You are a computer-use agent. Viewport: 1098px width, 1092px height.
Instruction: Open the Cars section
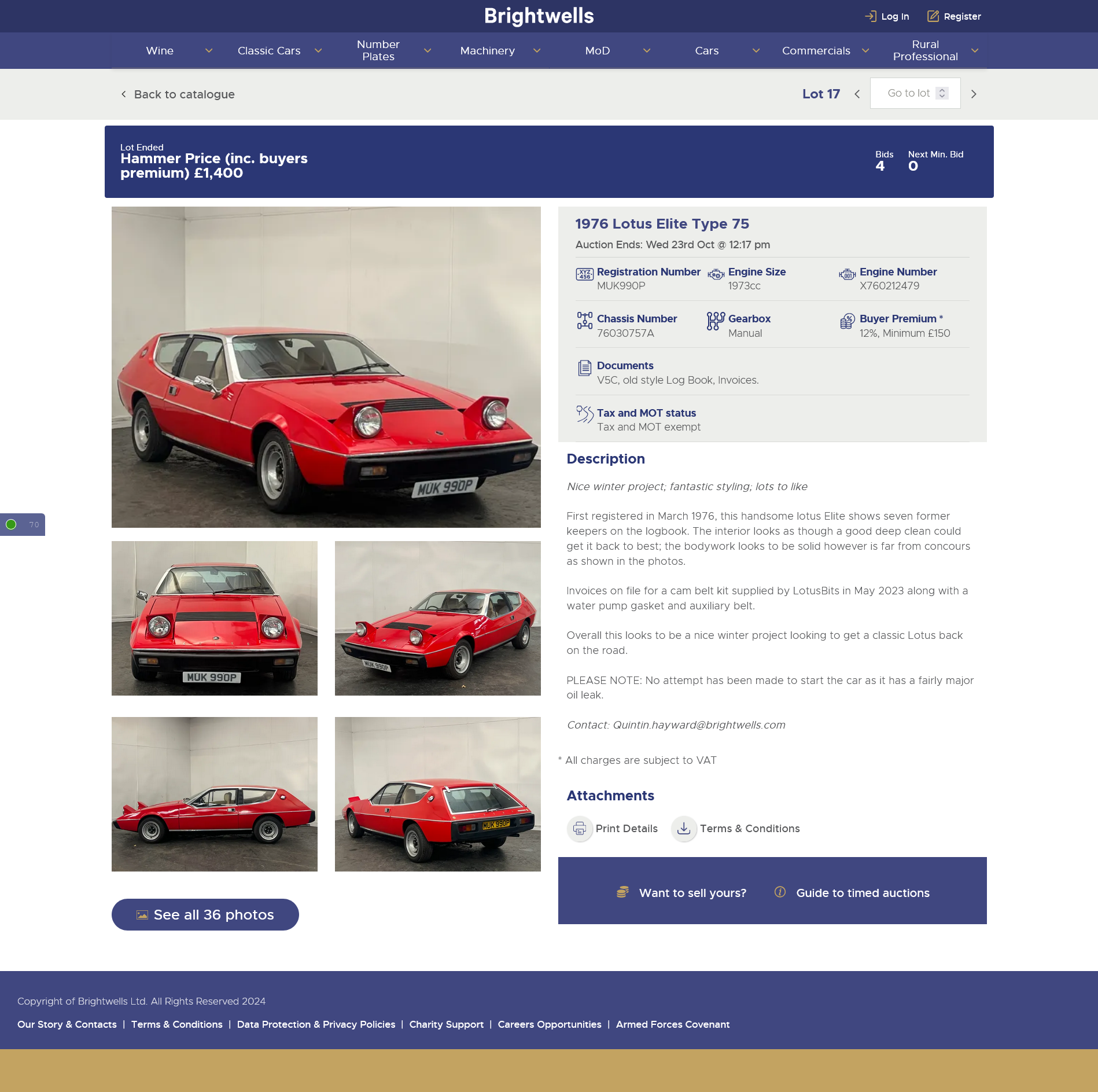pyautogui.click(x=707, y=51)
